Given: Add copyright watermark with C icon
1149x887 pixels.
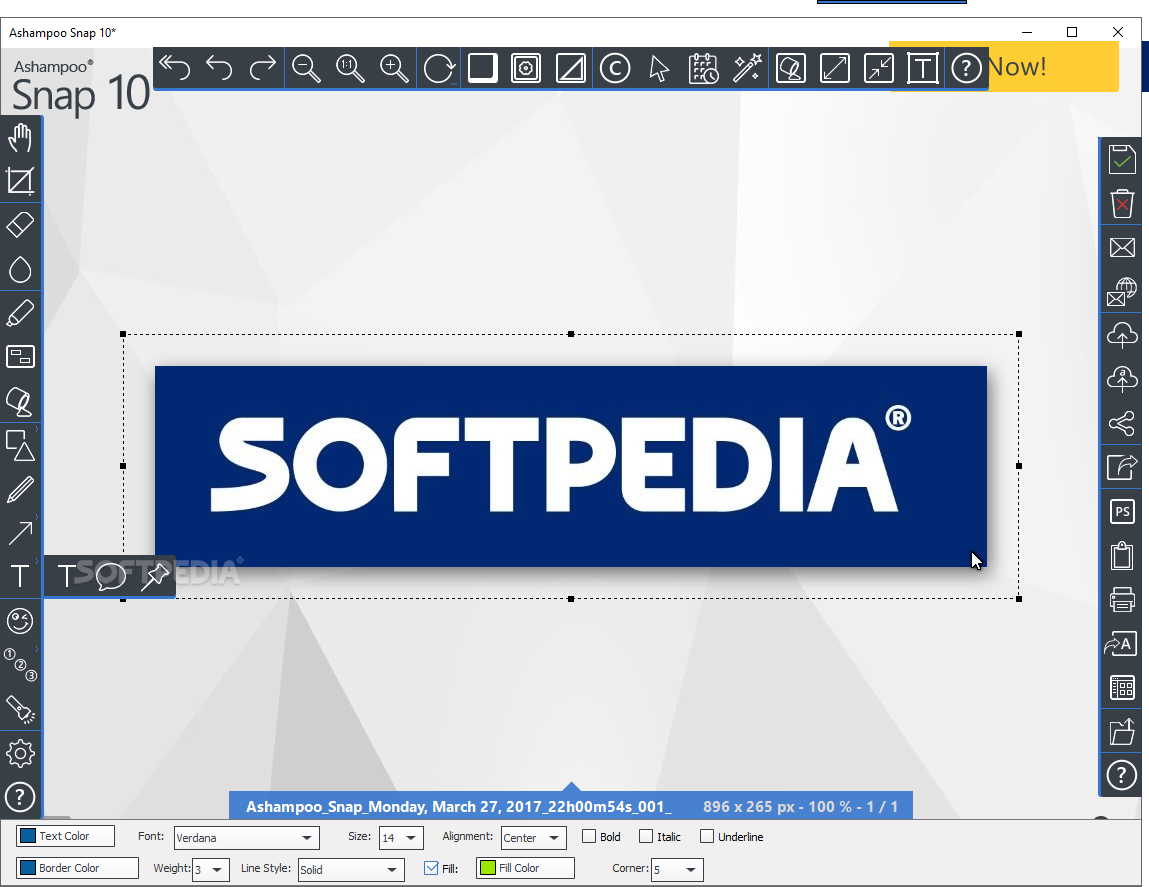Looking at the screenshot, I should [x=615, y=68].
